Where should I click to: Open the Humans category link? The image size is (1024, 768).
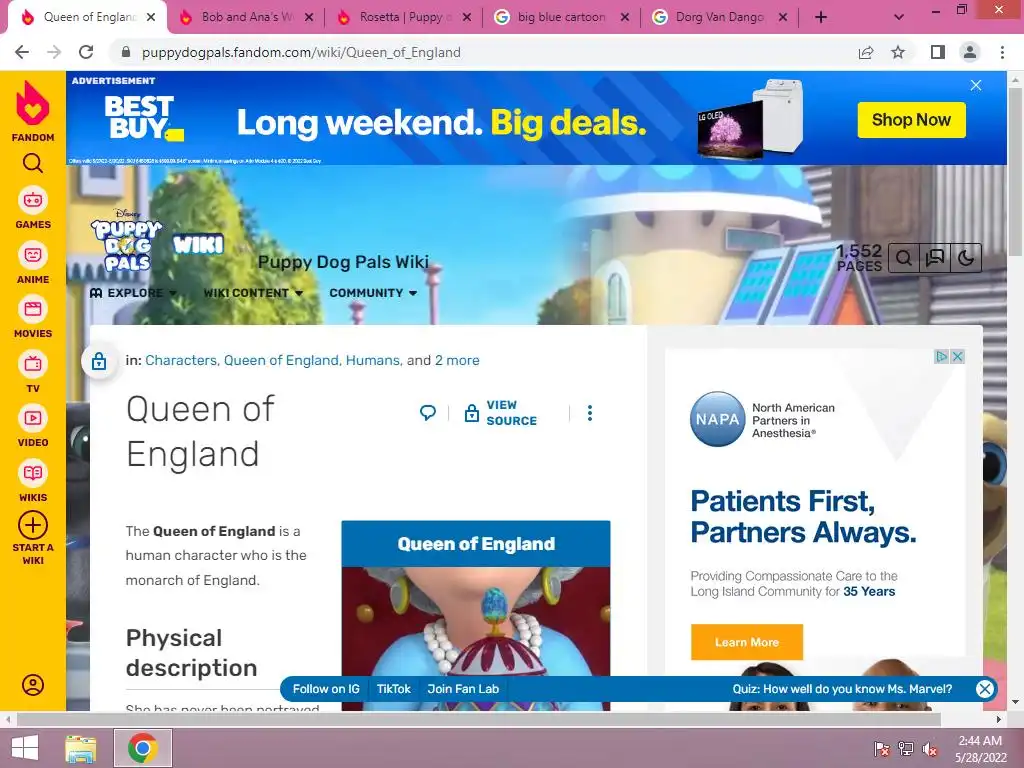click(373, 360)
